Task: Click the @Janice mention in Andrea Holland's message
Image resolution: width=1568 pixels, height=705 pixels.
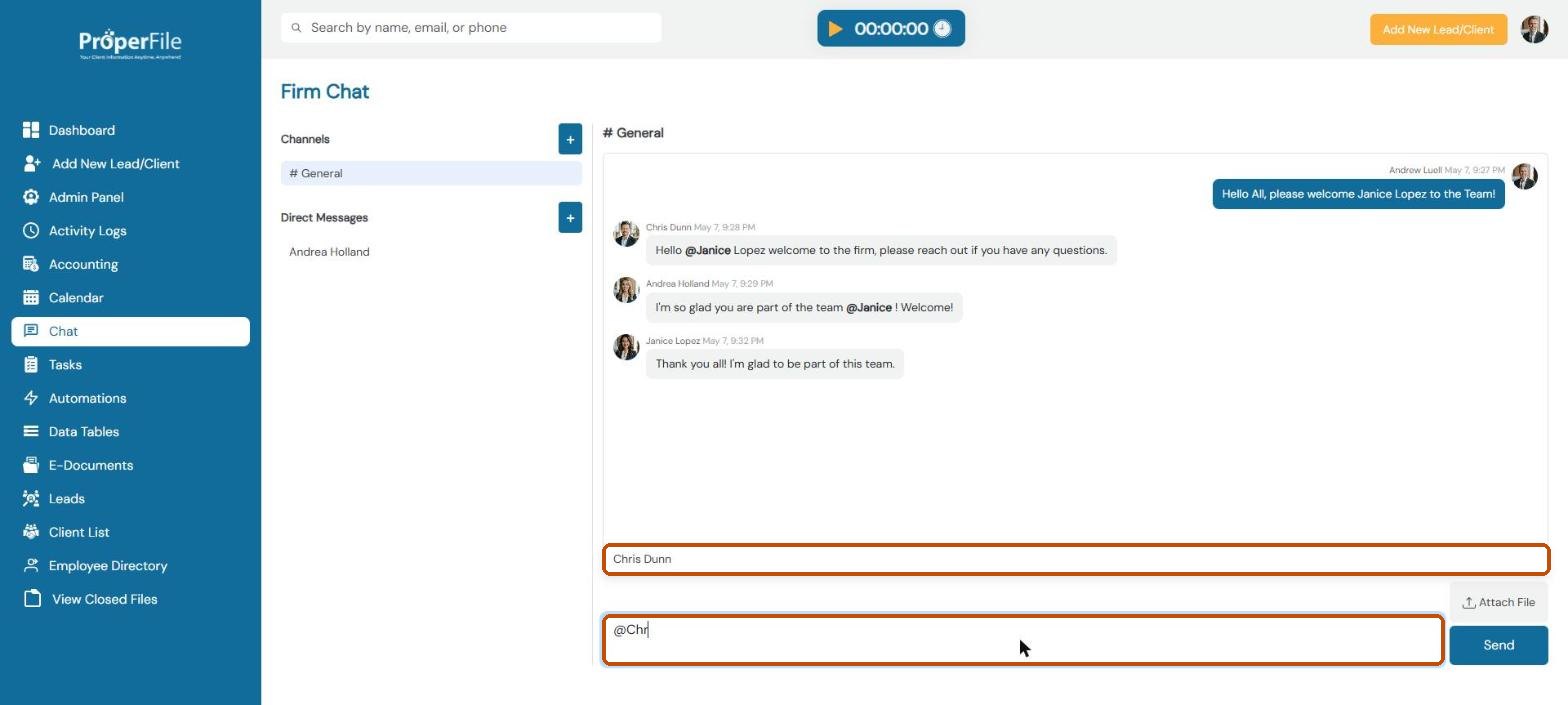Action: (x=869, y=307)
